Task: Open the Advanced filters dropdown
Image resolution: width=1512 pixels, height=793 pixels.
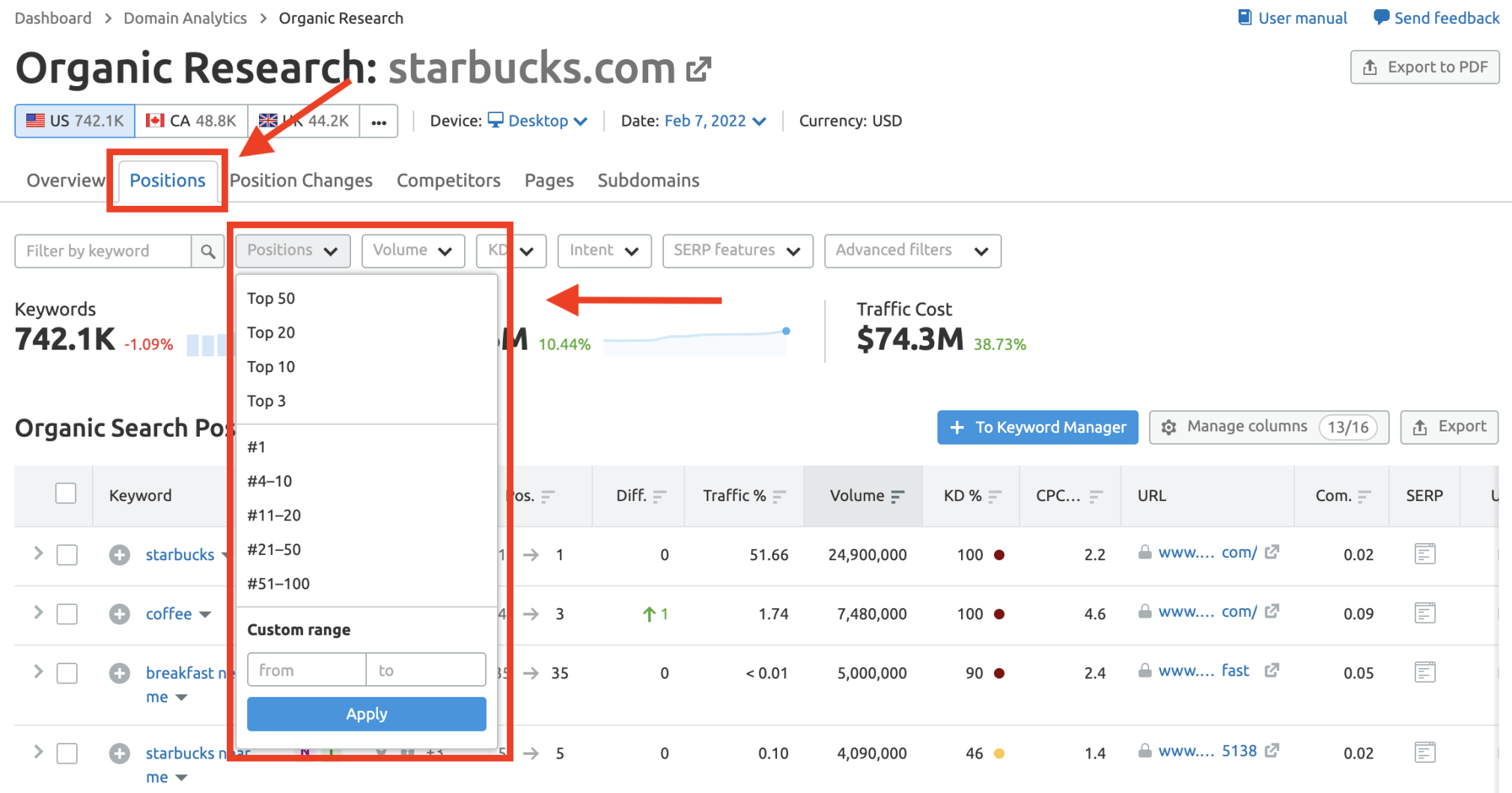Action: [912, 251]
